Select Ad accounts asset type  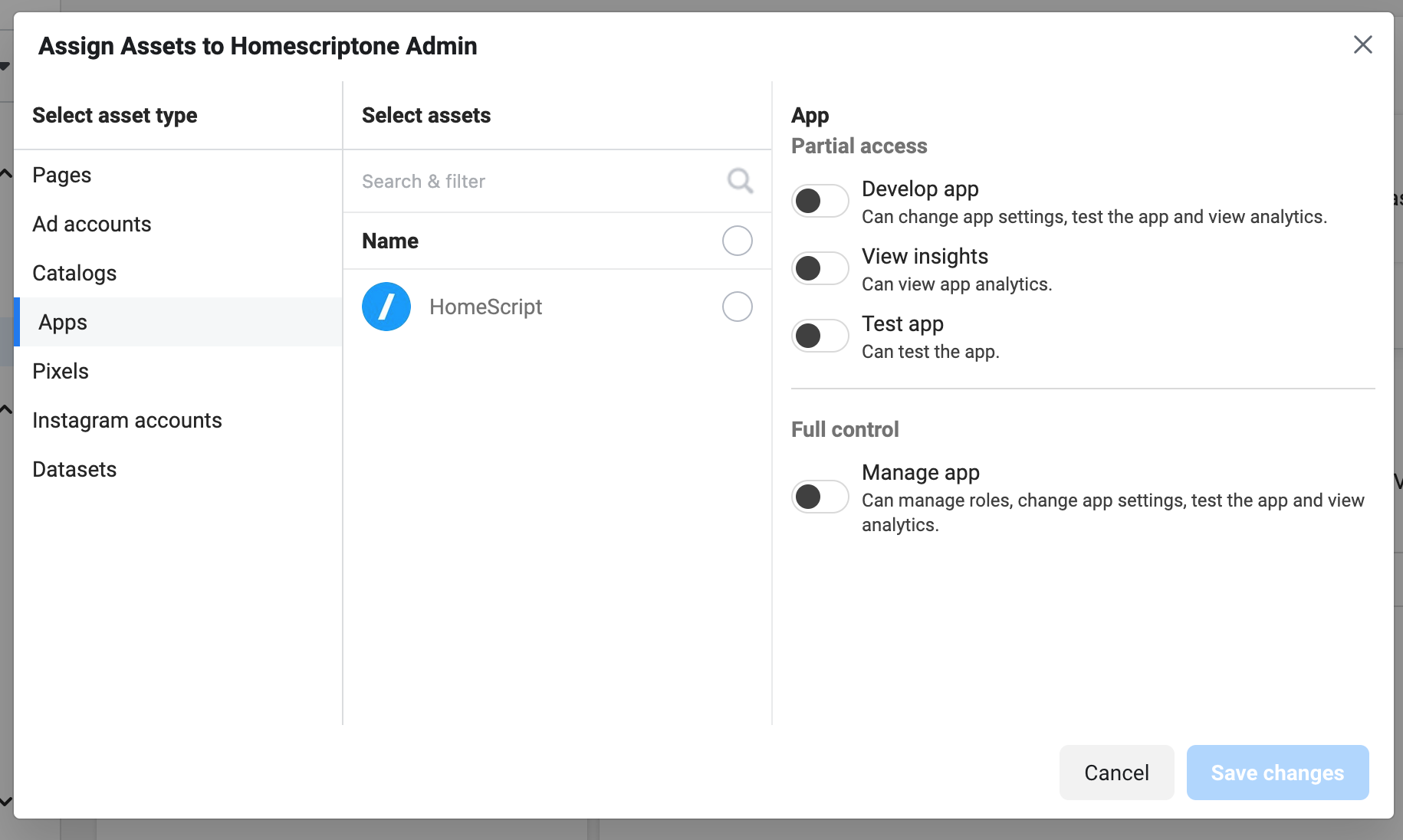pos(178,224)
